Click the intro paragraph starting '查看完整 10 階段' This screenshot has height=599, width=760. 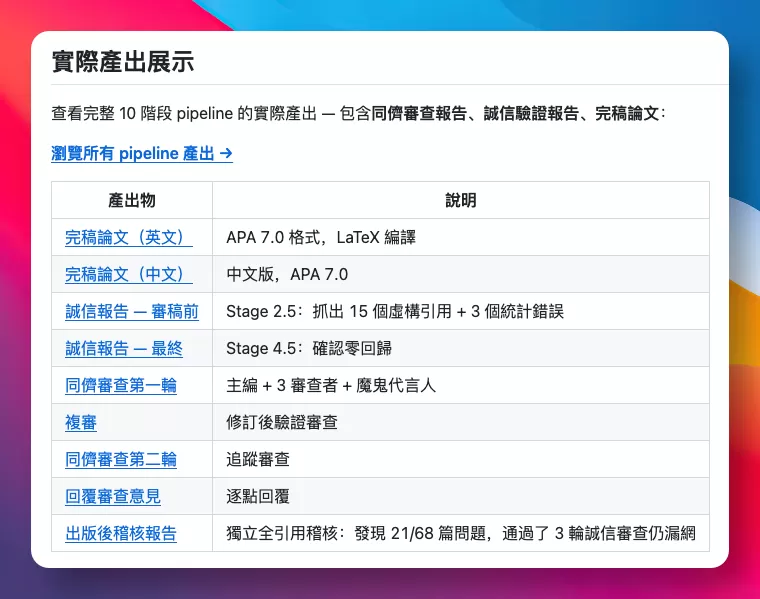(359, 113)
